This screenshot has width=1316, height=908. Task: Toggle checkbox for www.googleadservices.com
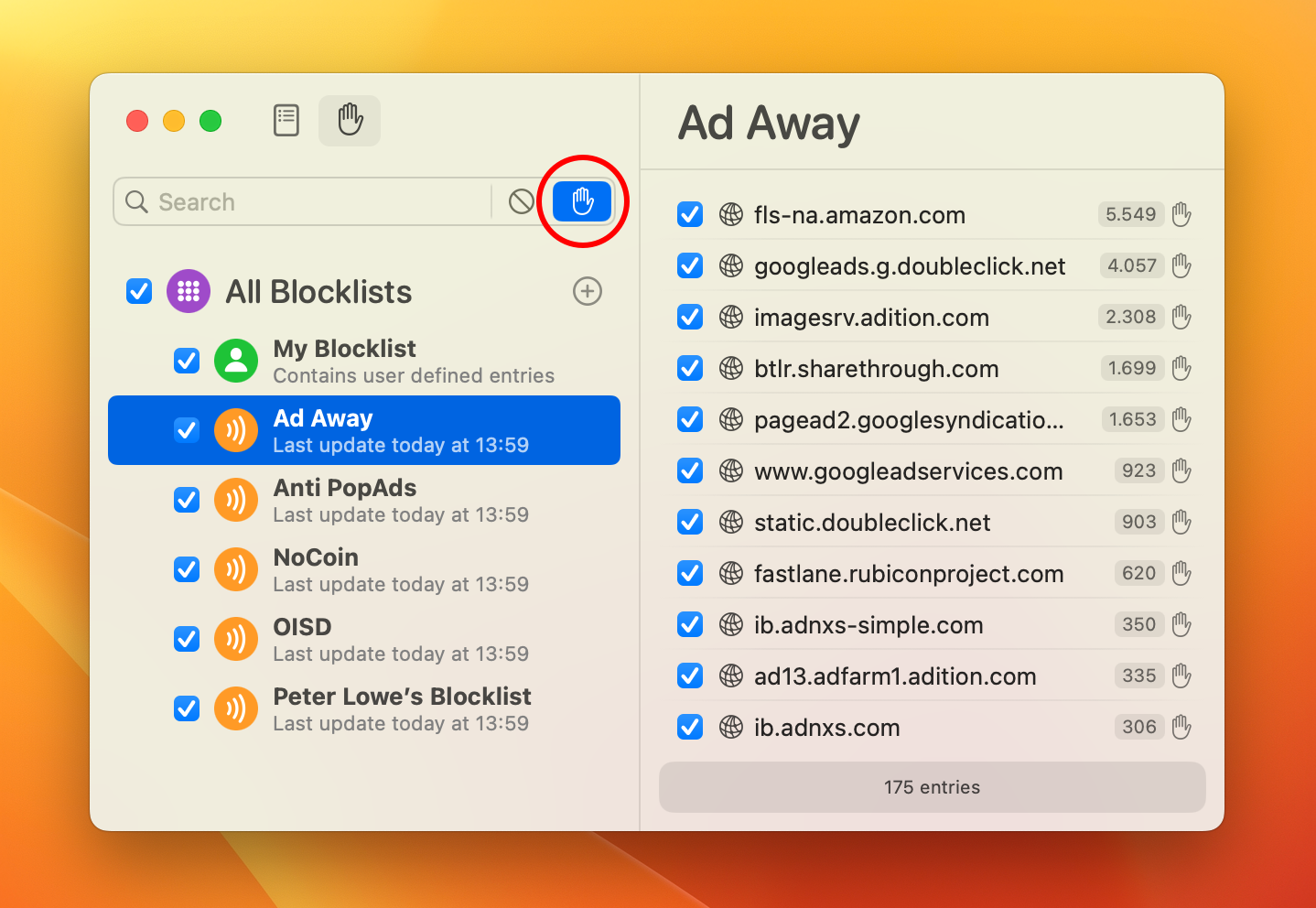coord(690,470)
